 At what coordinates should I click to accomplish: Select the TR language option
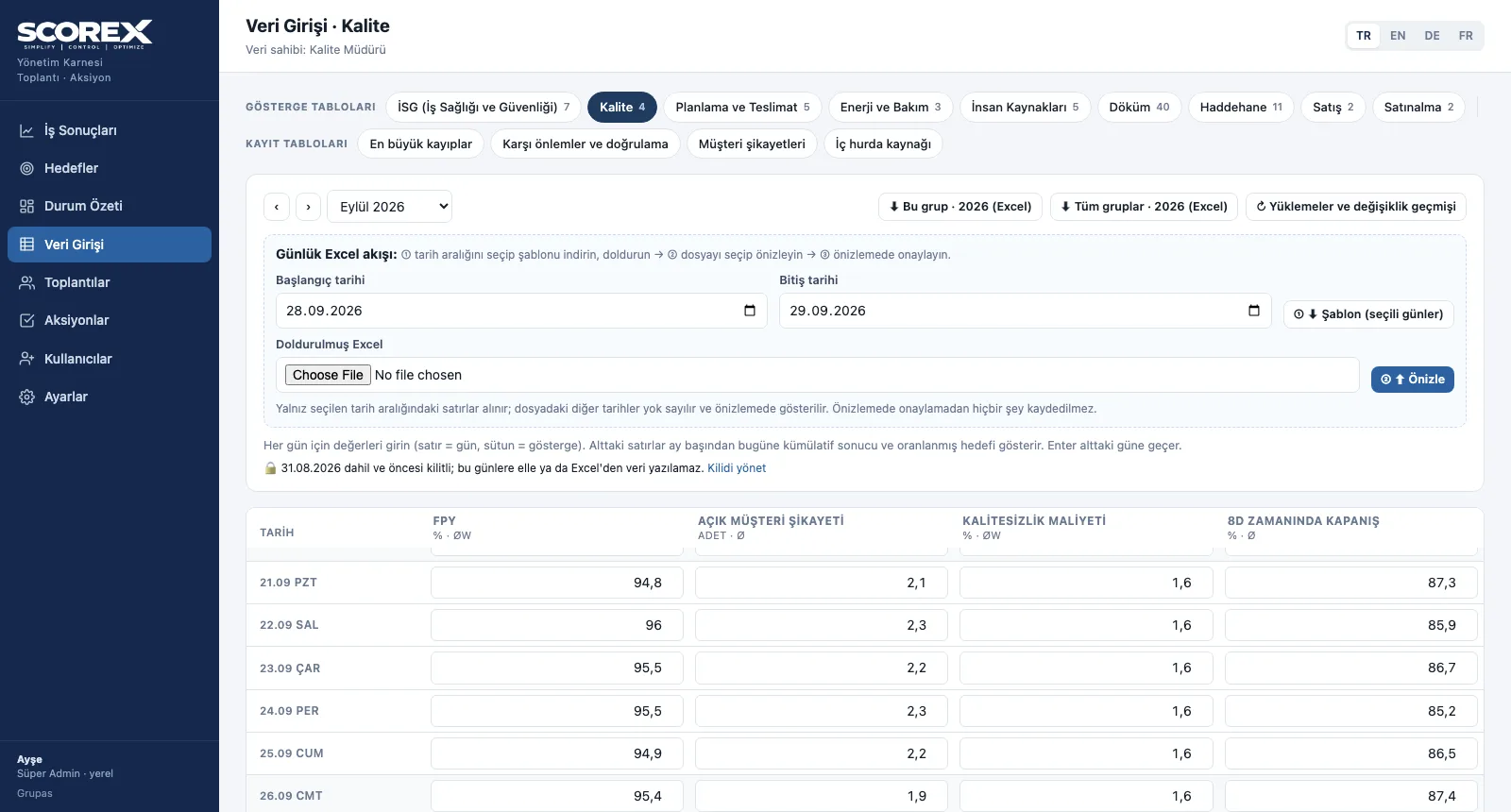pyautogui.click(x=1364, y=36)
